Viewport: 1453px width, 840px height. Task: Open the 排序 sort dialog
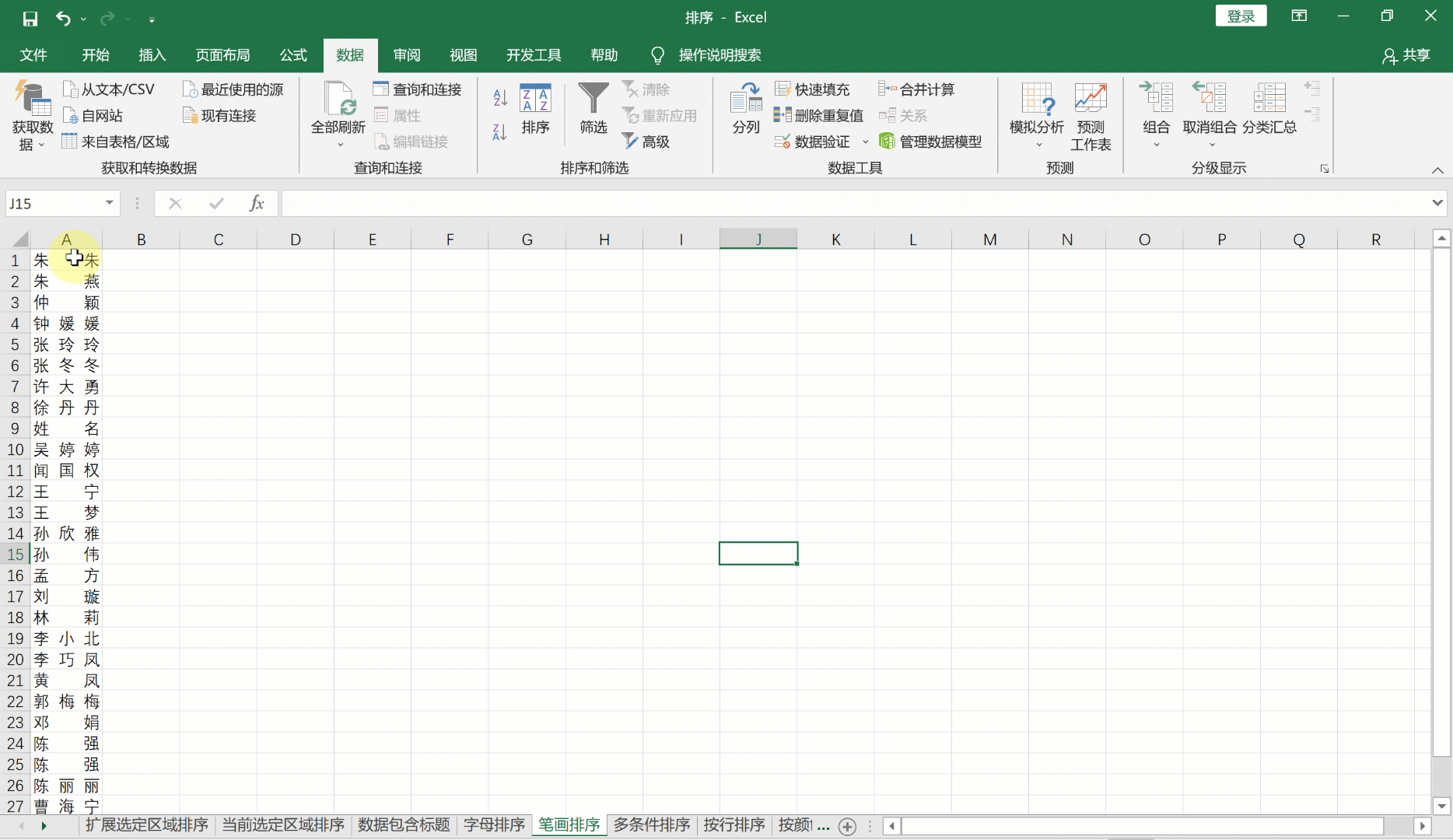(x=535, y=110)
